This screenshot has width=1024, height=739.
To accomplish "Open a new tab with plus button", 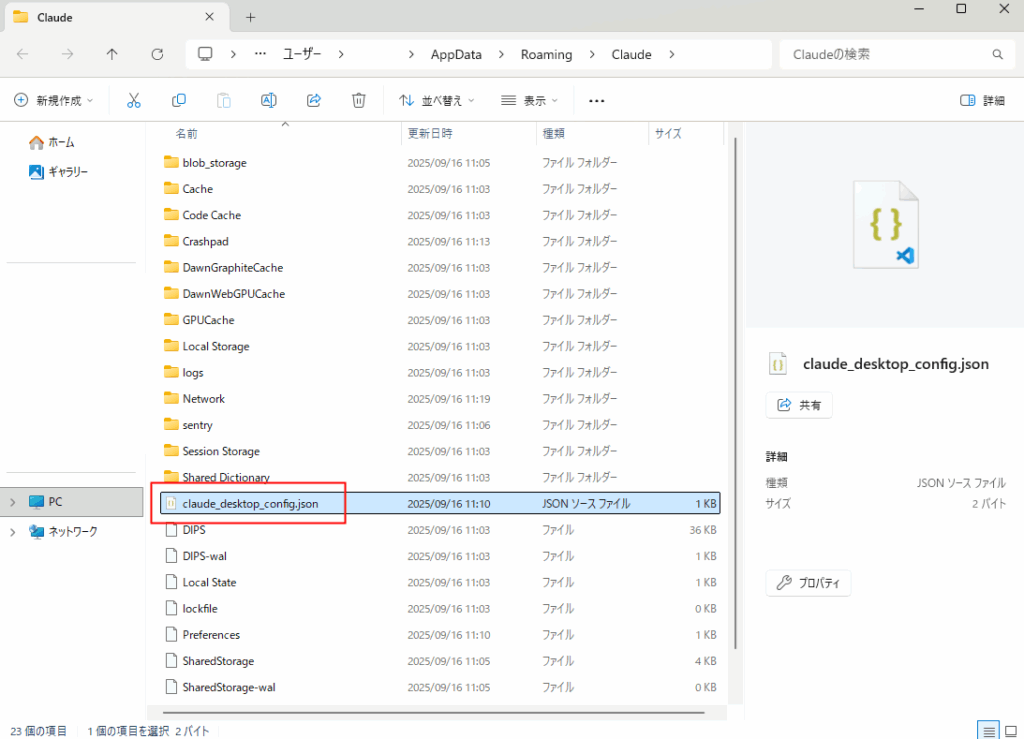I will click(x=250, y=18).
